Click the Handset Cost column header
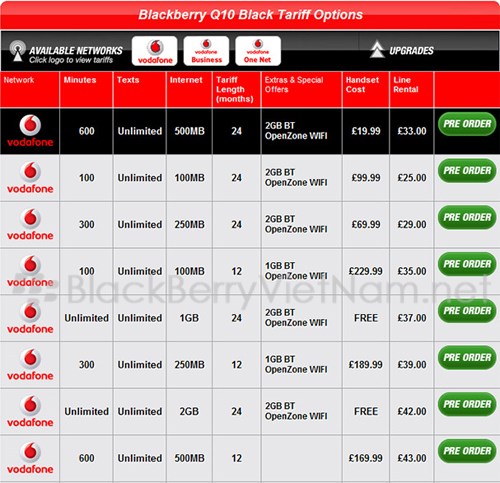The image size is (500, 483). (x=362, y=85)
